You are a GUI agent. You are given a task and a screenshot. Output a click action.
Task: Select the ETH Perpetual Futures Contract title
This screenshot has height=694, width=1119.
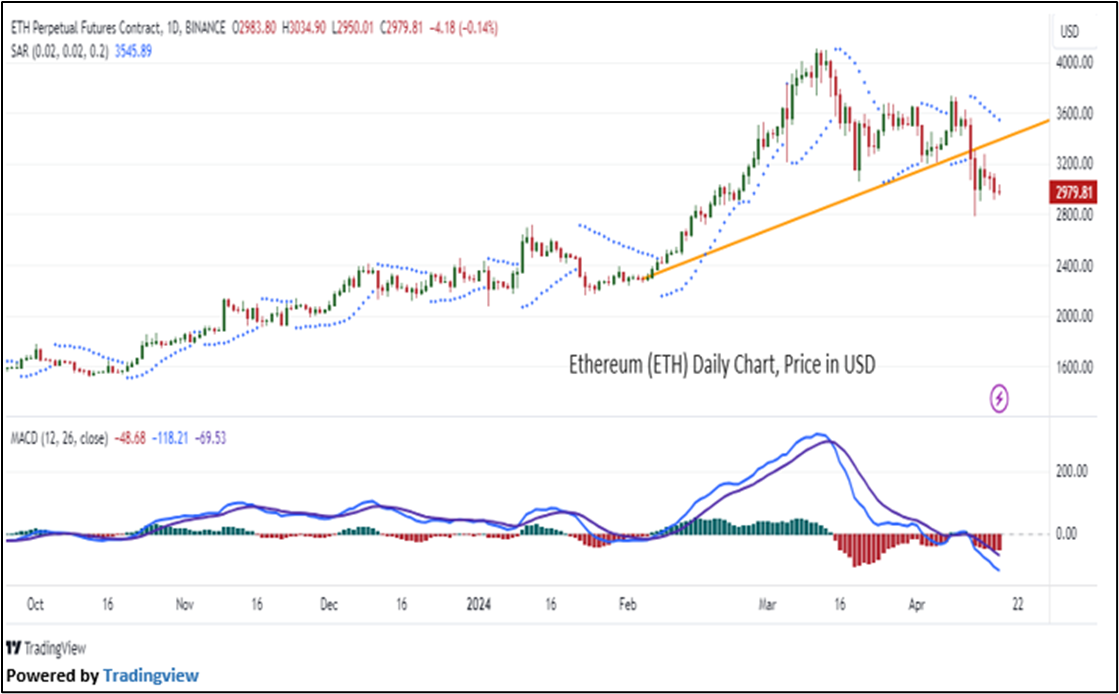[118, 29]
